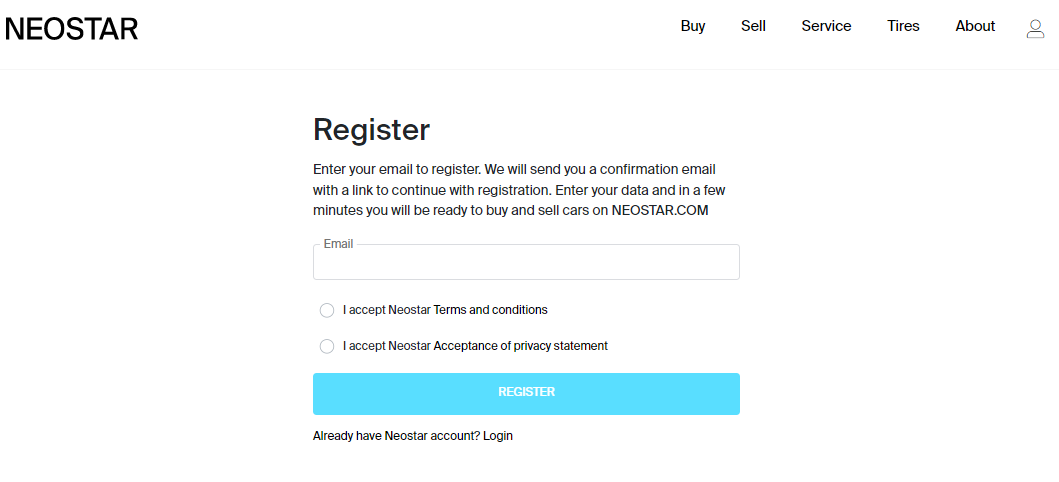Open the About page
Image resolution: width=1059 pixels, height=482 pixels.
point(975,26)
